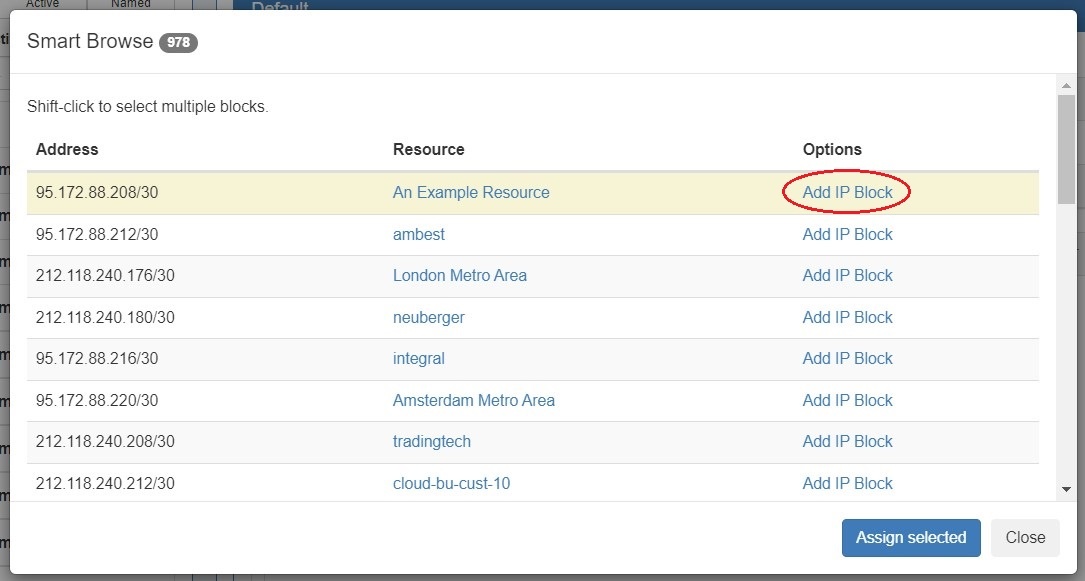Viewport: 1085px width, 581px height.
Task: Open London Metro Area resource
Action: point(459,276)
